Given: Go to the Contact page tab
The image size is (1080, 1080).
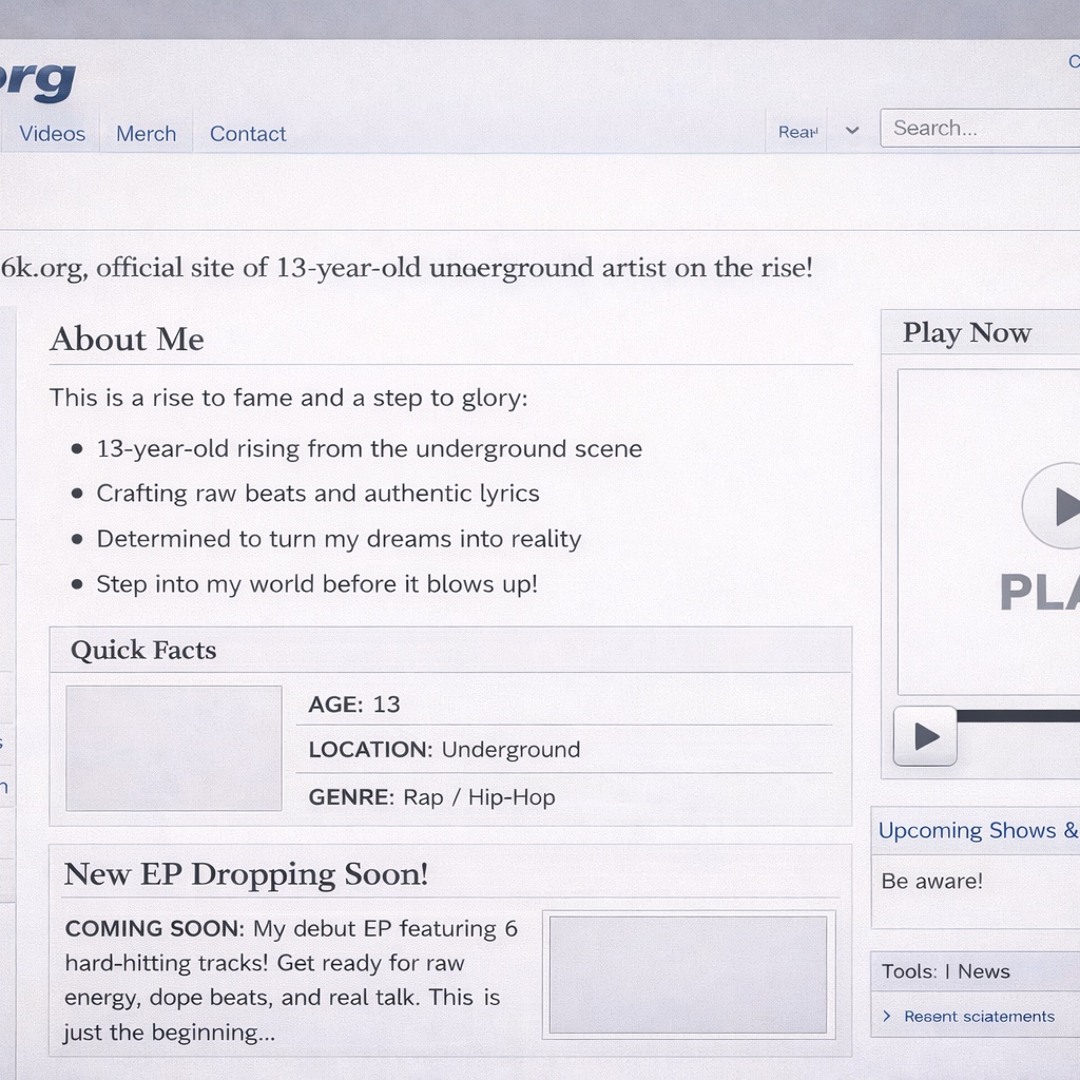Looking at the screenshot, I should pyautogui.click(x=247, y=134).
